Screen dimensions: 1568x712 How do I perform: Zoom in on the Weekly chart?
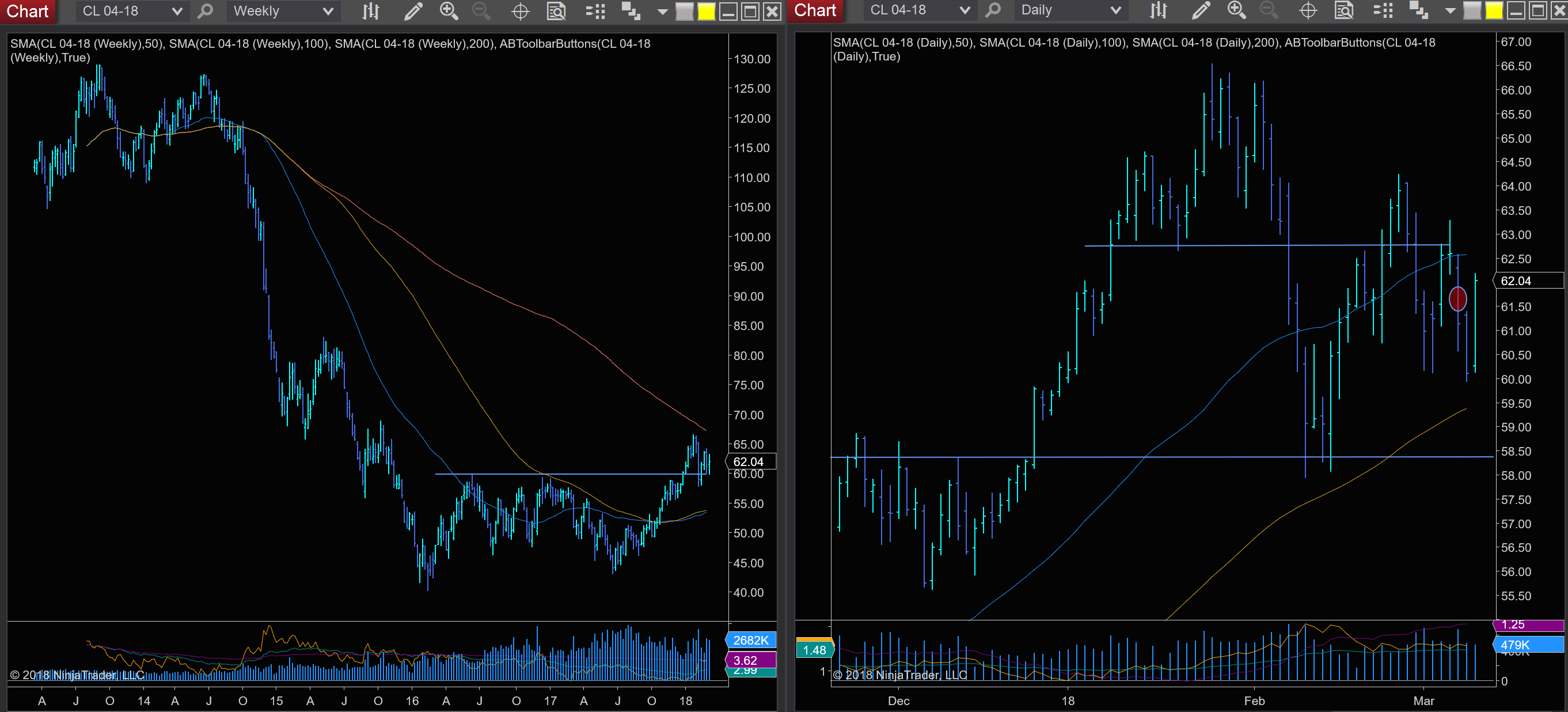coord(449,11)
